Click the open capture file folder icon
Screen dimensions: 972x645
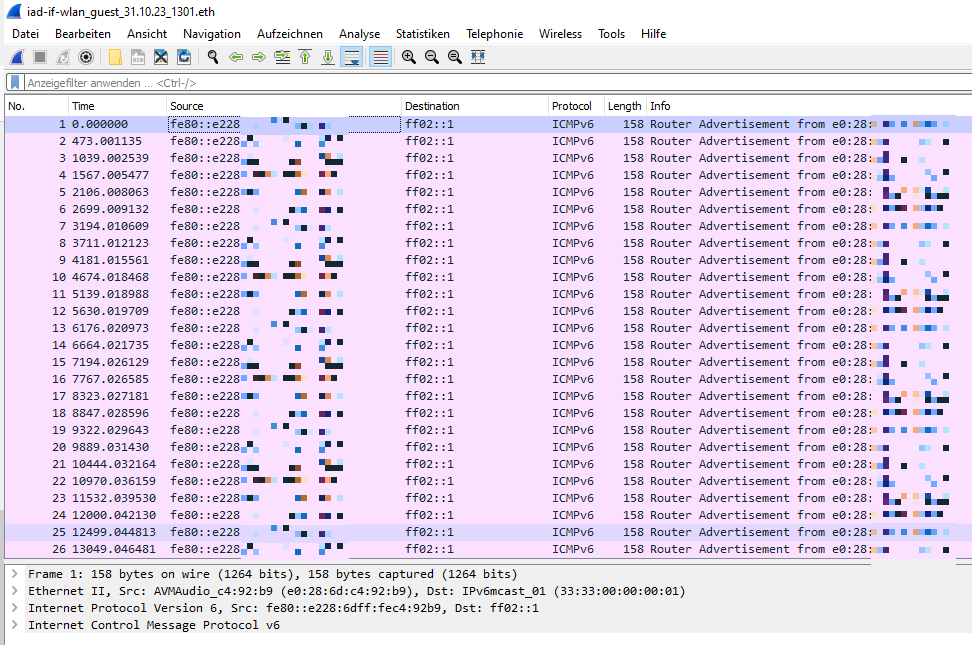115,57
